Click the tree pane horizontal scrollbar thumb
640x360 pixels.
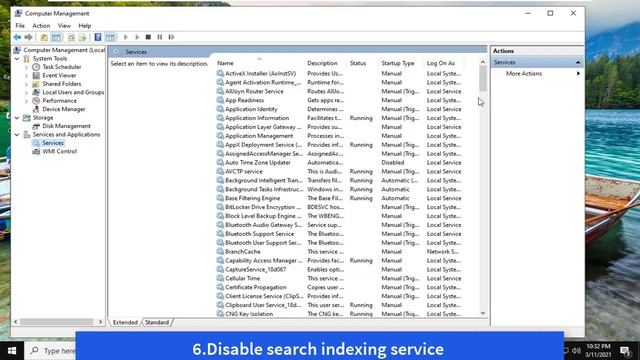pos(57,322)
